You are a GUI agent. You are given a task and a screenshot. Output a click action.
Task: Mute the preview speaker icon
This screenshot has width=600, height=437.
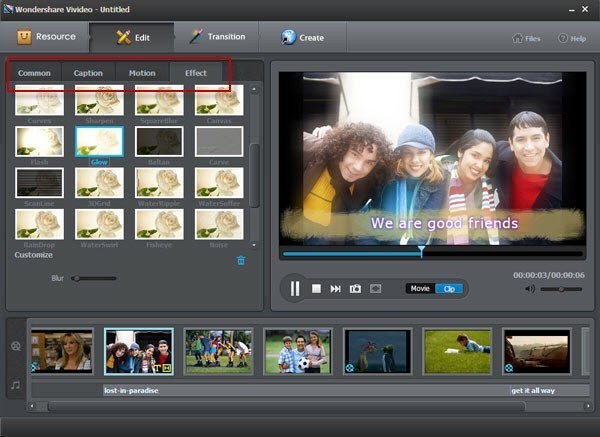pyautogui.click(x=529, y=289)
